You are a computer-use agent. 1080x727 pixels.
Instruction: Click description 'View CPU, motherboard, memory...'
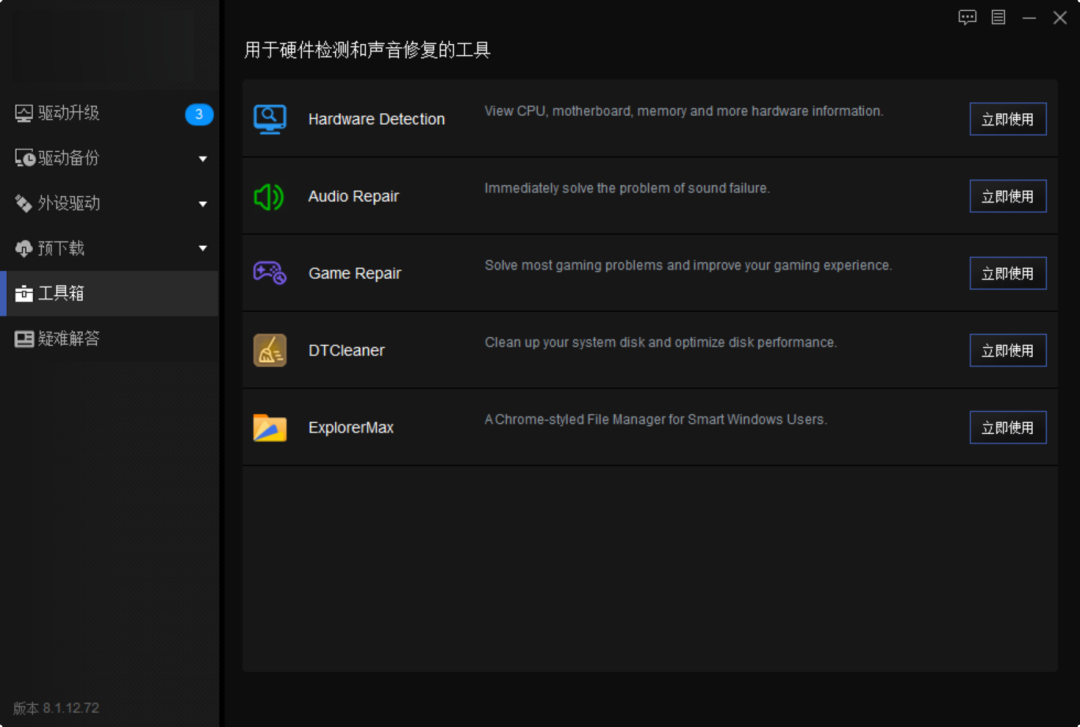click(683, 112)
